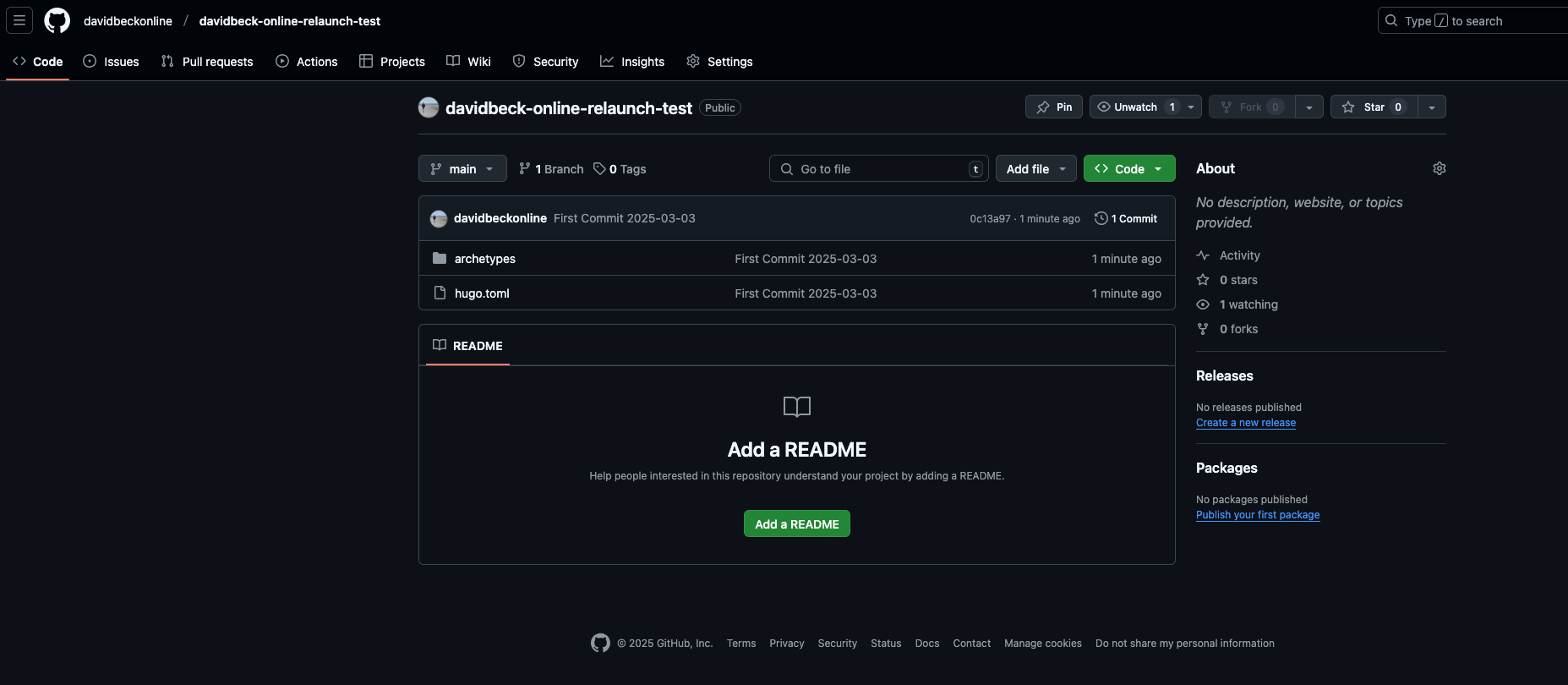Viewport: 1568px width, 685px height.
Task: Click the Unwatch button
Action: [1135, 107]
